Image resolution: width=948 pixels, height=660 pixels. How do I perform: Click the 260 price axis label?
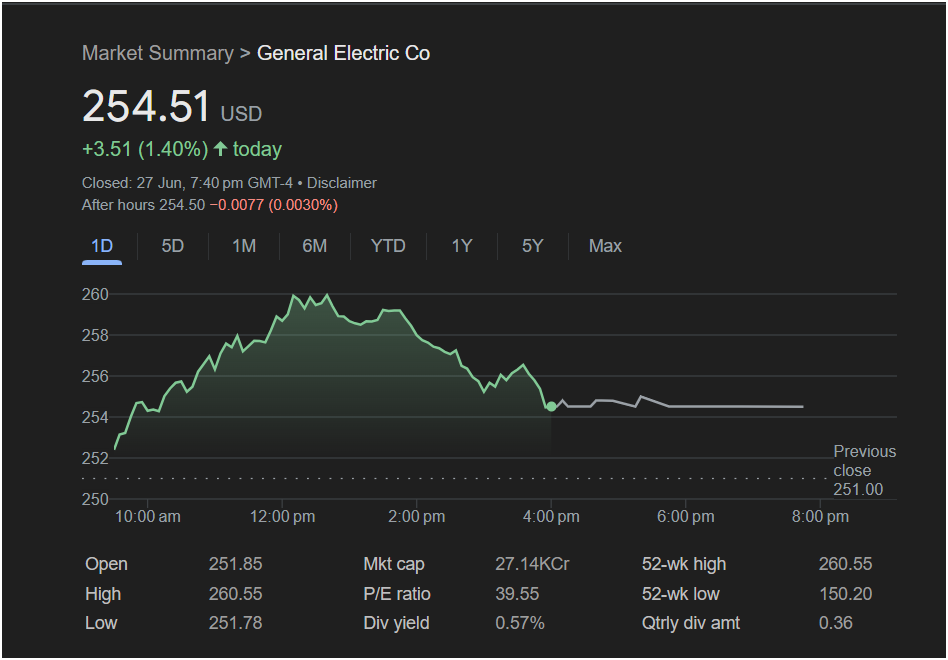tap(95, 294)
